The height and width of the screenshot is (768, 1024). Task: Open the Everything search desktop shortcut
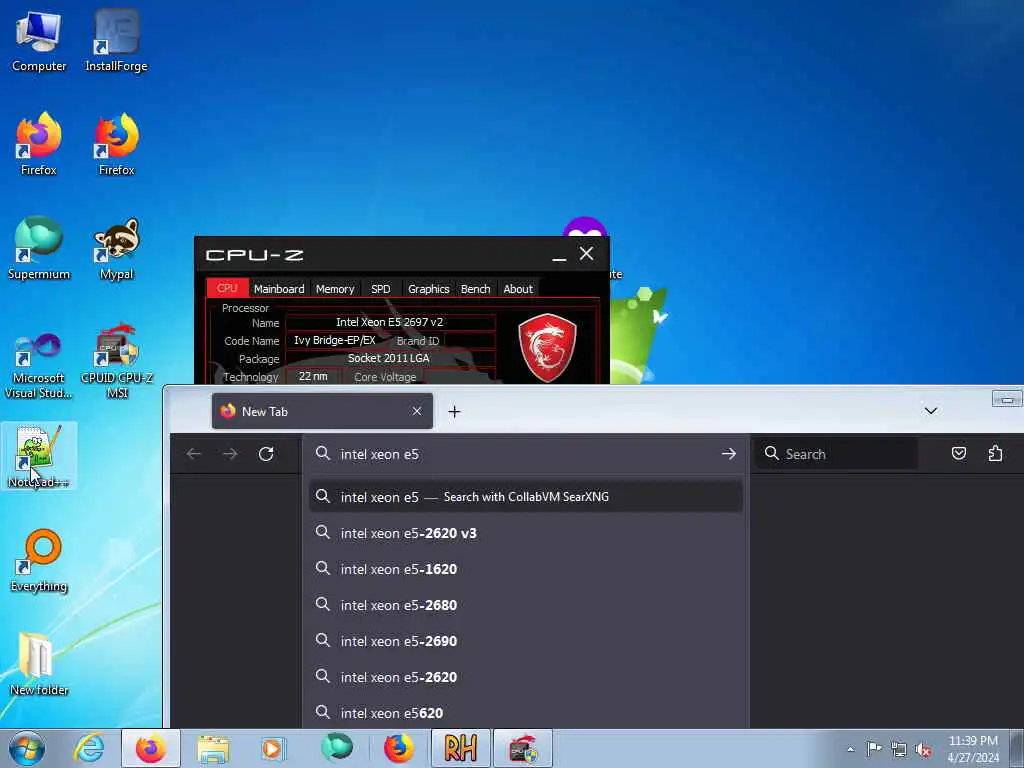tap(39, 561)
